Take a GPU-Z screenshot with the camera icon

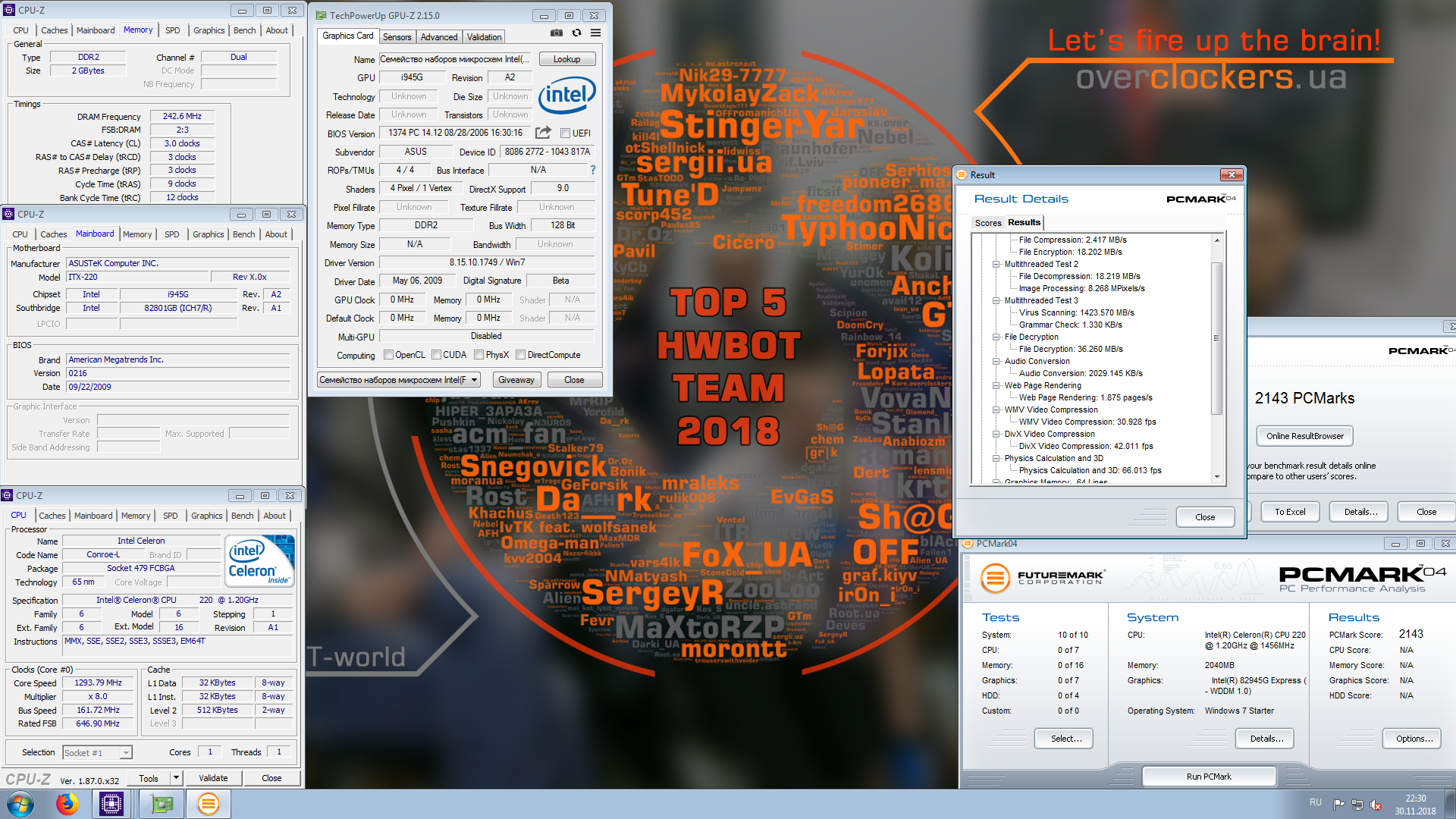coord(557,33)
